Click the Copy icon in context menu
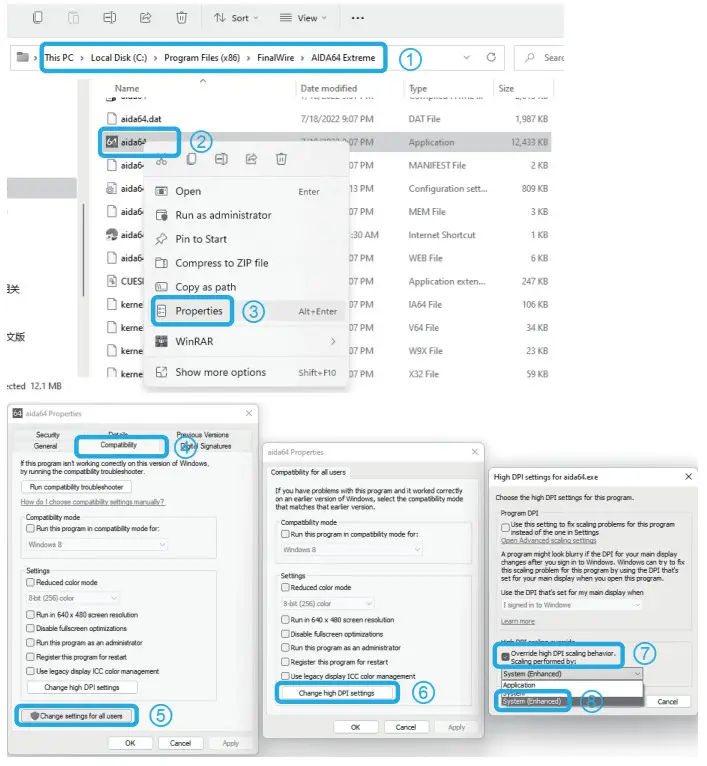This screenshot has height=766, width=707. (x=192, y=159)
